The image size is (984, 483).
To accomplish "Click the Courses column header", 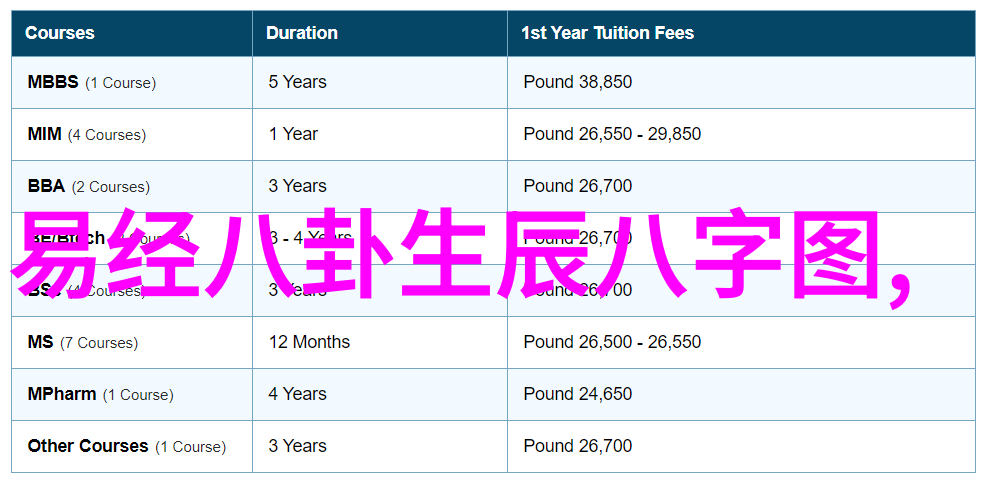I will (x=60, y=33).
